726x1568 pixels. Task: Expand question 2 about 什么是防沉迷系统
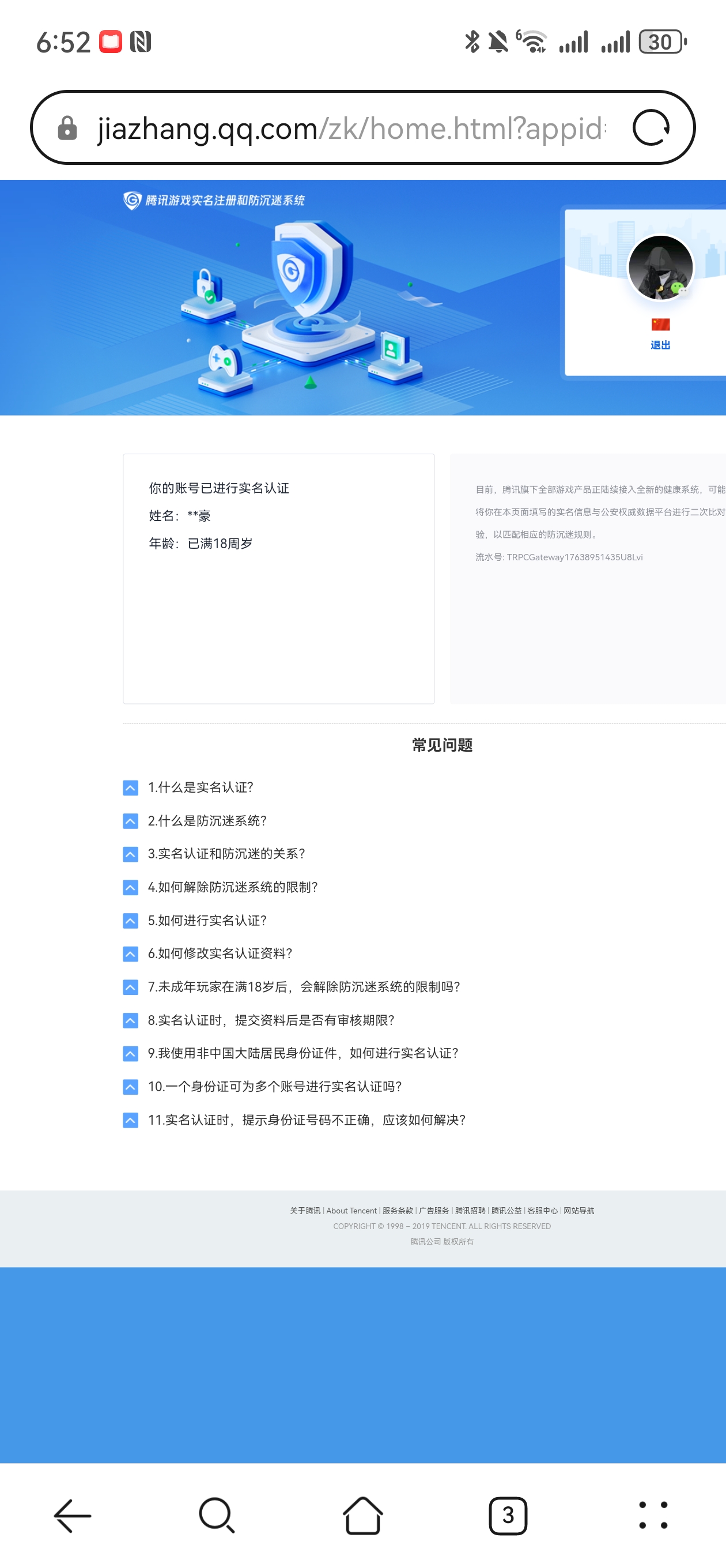point(207,821)
